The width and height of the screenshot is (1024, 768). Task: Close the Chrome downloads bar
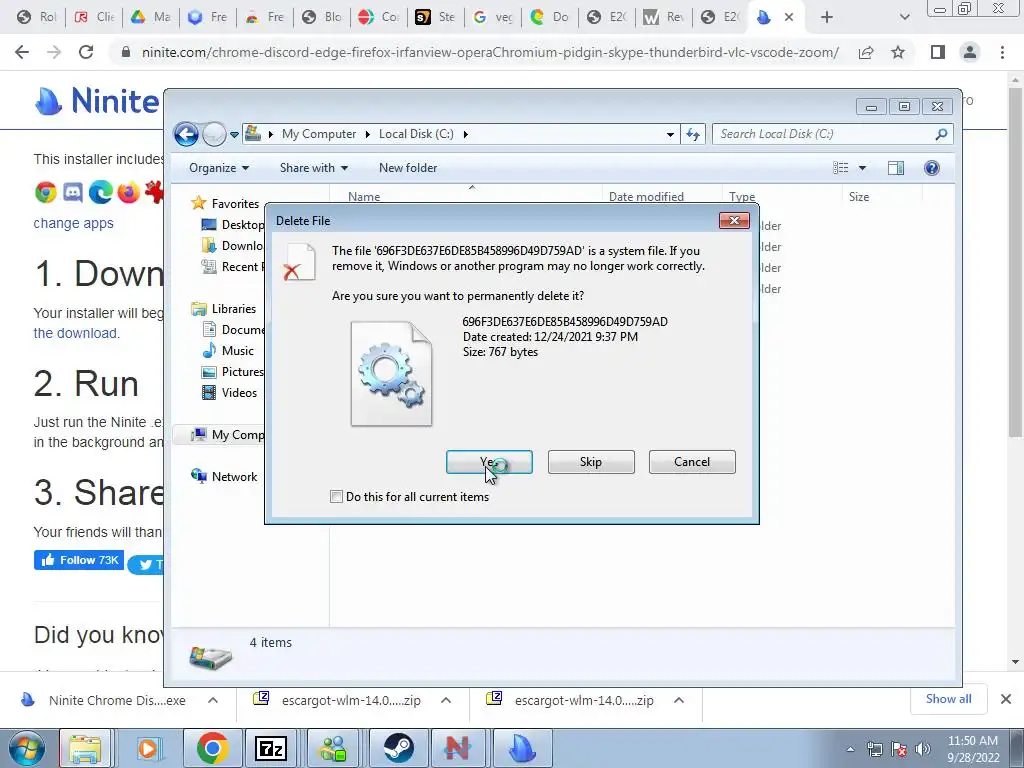coord(1006,699)
